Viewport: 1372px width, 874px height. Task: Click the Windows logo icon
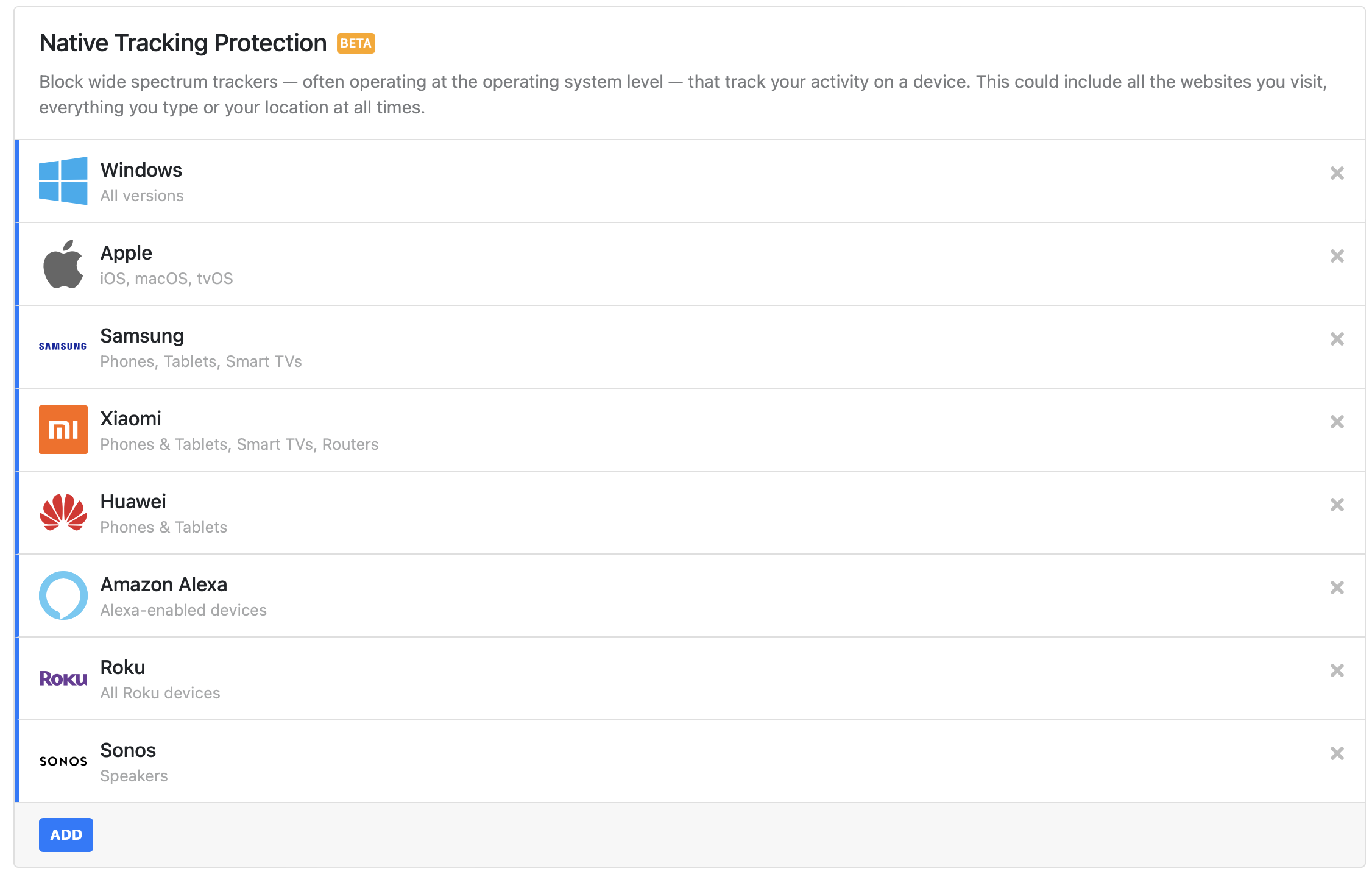(63, 180)
